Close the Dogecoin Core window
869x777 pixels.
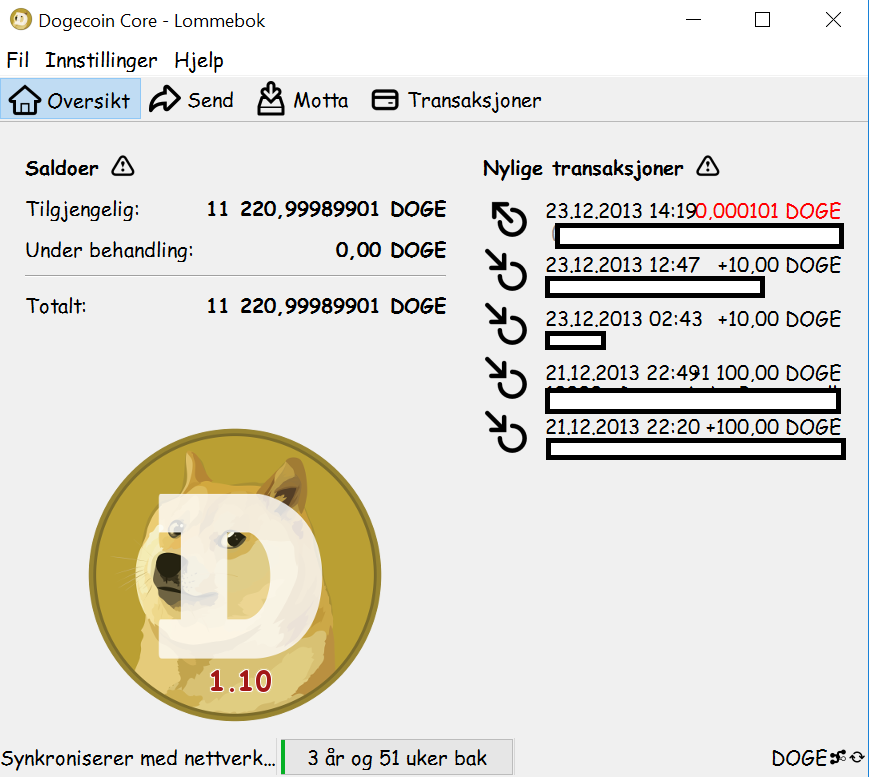coord(833,20)
